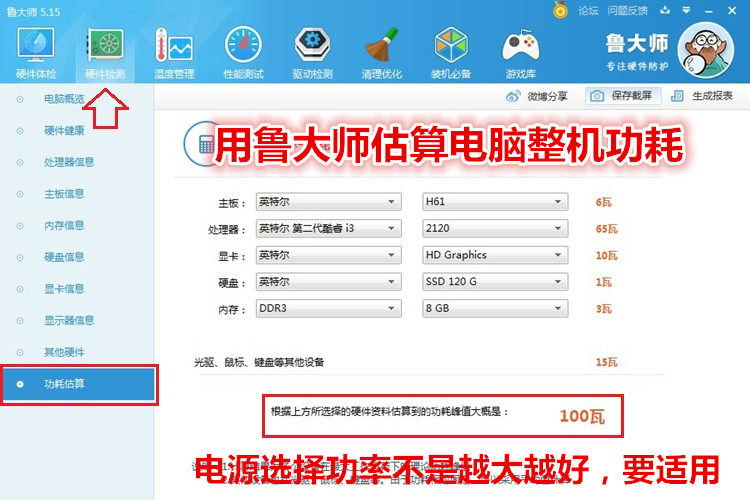Select 其他硬件 in sidebar
The width and height of the screenshot is (750, 500).
tap(64, 352)
